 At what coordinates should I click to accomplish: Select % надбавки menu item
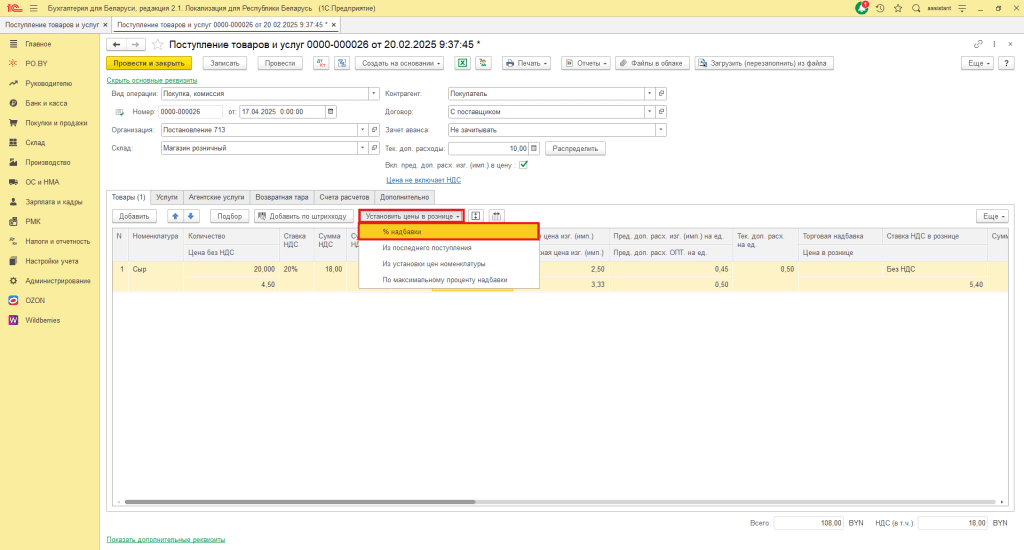(x=448, y=231)
